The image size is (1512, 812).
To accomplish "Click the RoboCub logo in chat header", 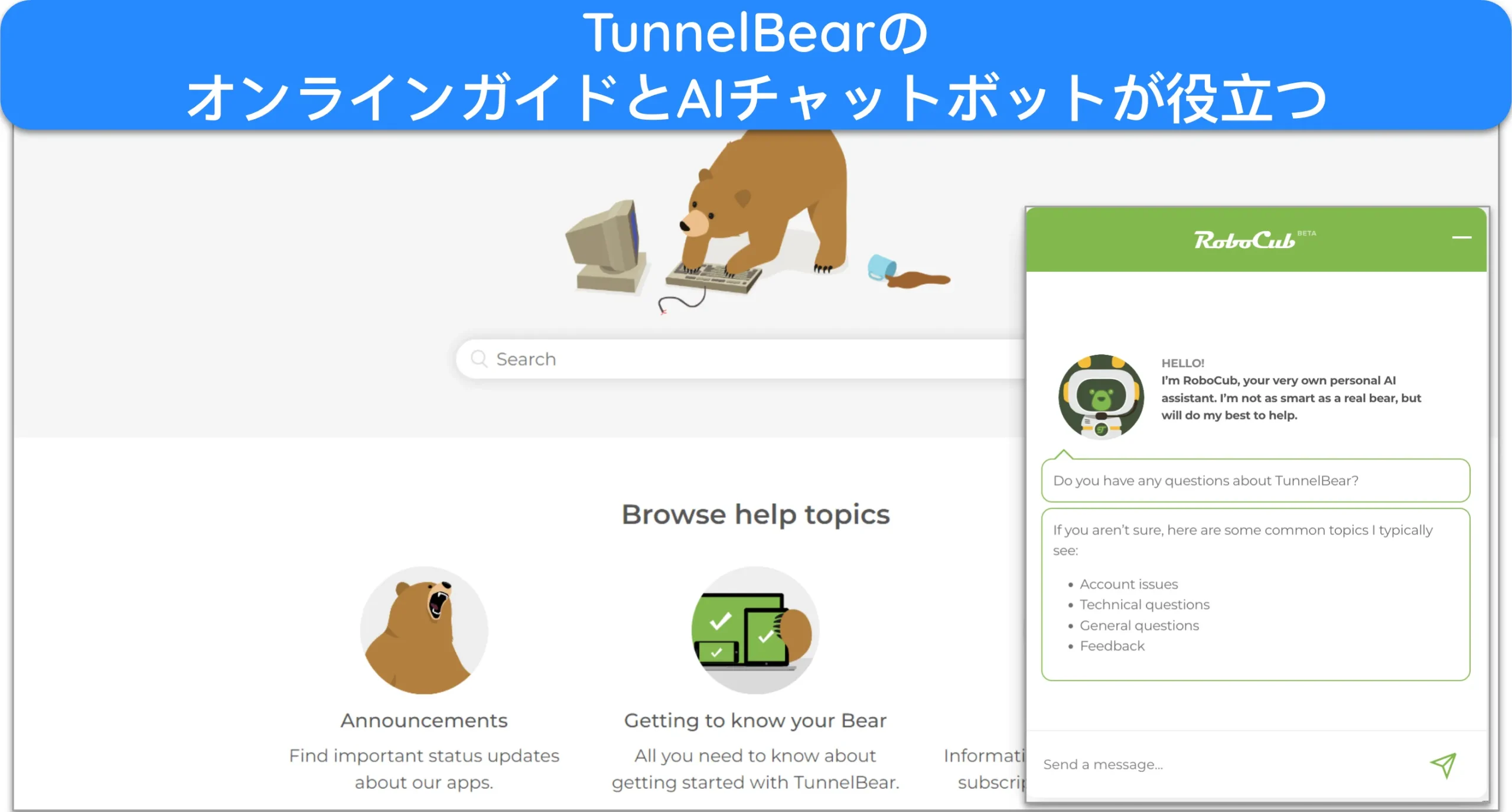I will [x=1244, y=240].
